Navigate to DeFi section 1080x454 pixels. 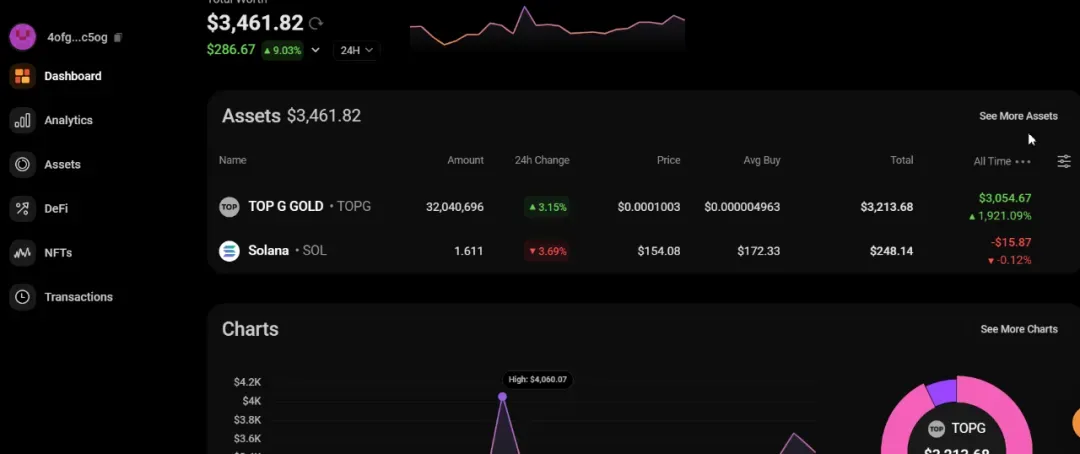coord(56,208)
